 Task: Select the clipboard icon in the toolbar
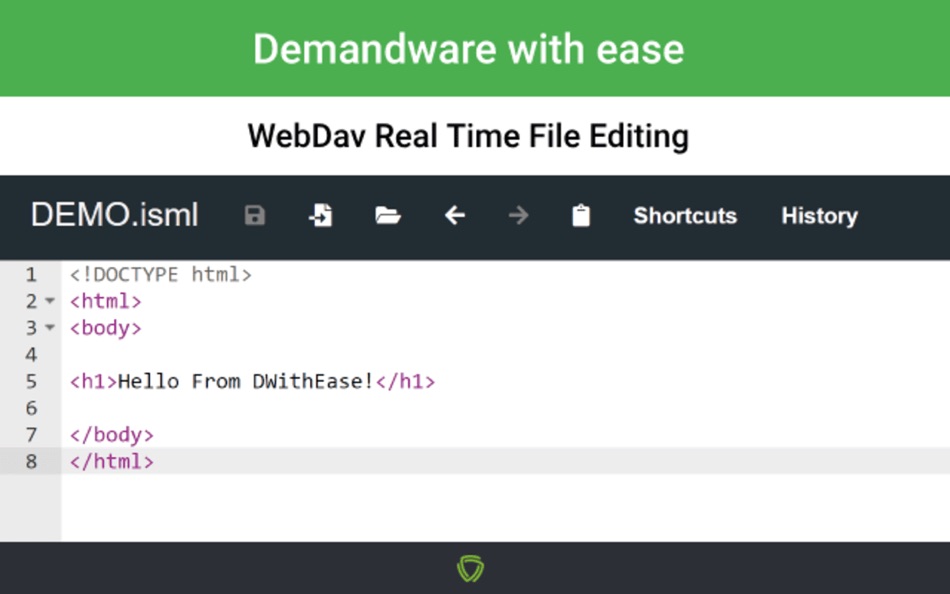point(581,215)
